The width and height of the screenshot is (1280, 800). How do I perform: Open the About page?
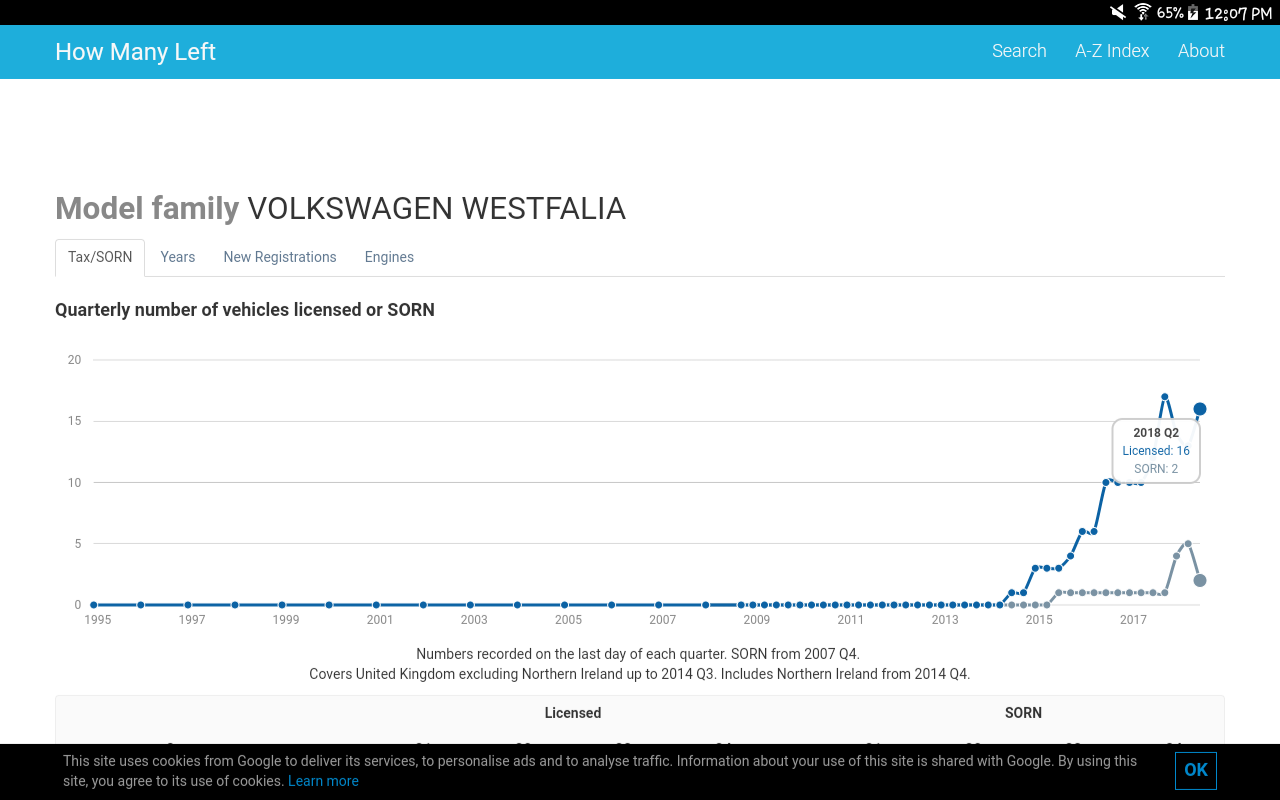coord(1201,51)
